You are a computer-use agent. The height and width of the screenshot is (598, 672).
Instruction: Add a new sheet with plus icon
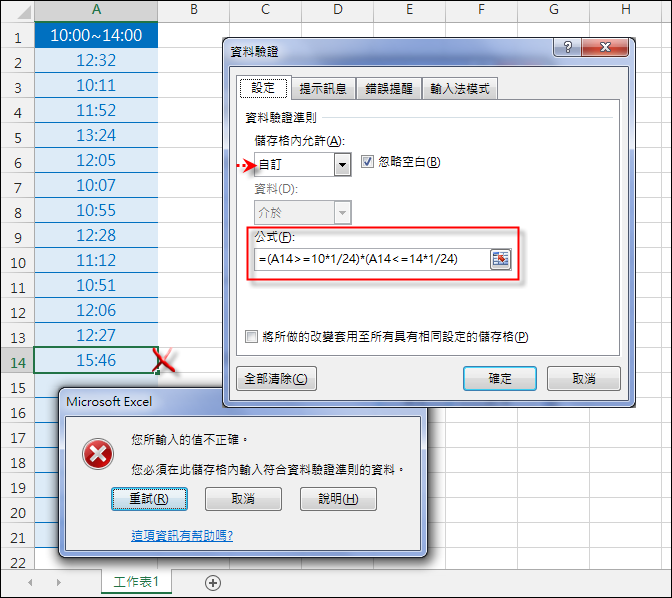(213, 583)
